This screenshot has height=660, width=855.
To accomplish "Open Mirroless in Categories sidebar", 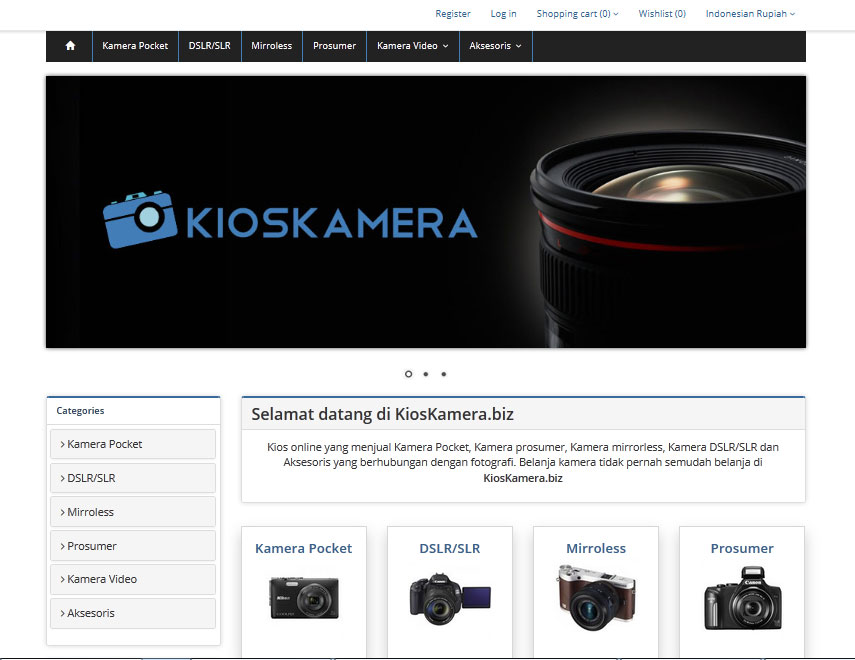I will 133,512.
